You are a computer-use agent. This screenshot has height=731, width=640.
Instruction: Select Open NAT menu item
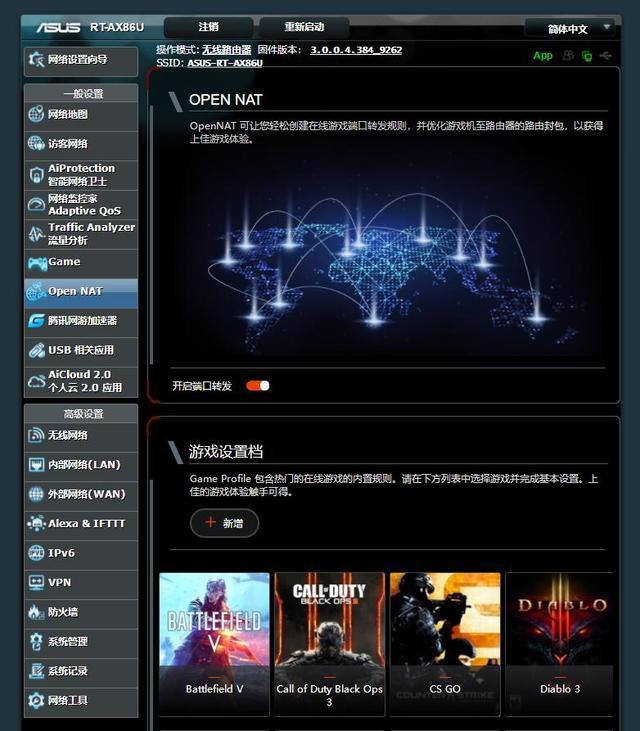pos(81,293)
